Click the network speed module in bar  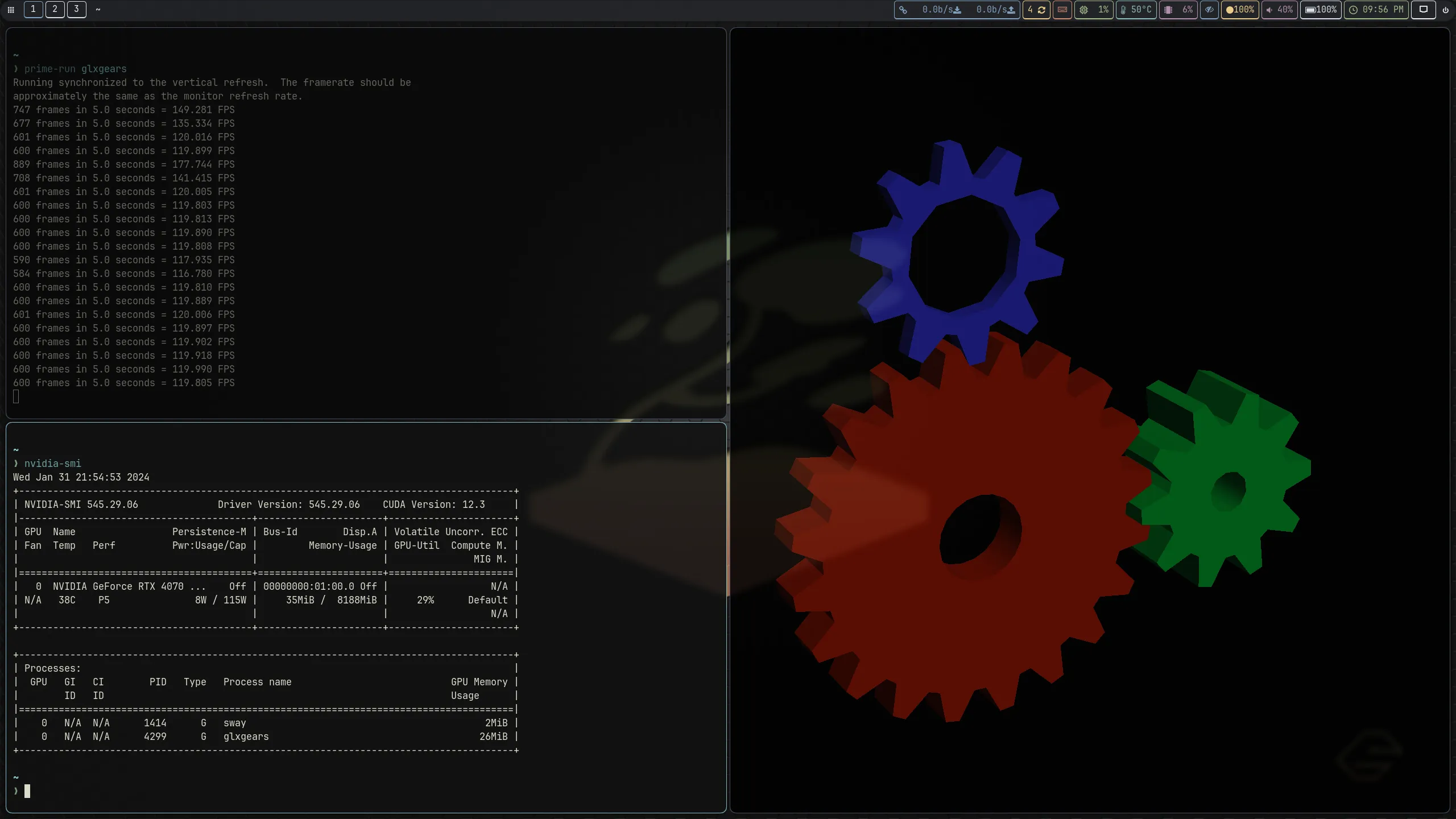tap(957, 10)
